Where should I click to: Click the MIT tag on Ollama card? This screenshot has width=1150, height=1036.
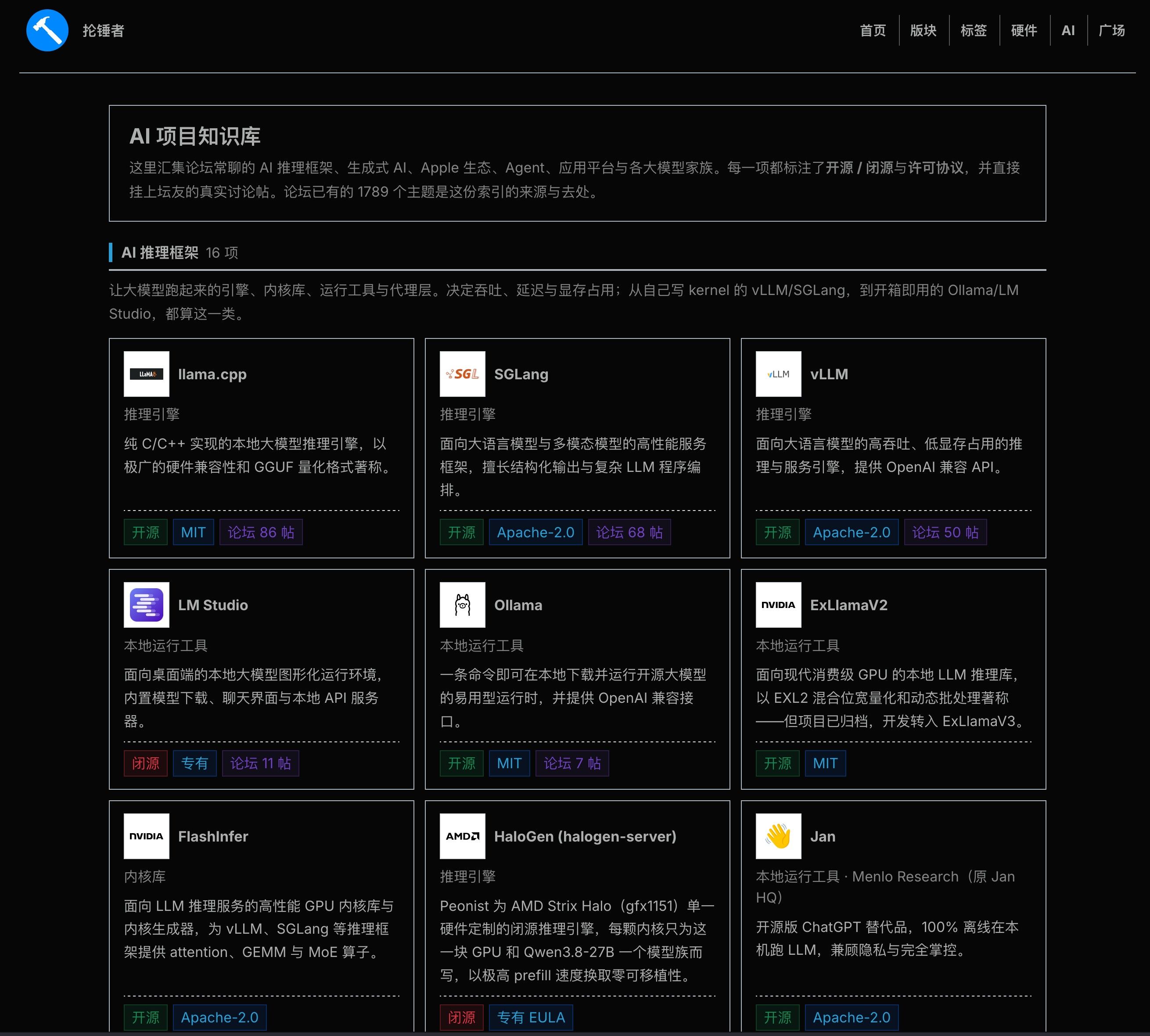(509, 763)
